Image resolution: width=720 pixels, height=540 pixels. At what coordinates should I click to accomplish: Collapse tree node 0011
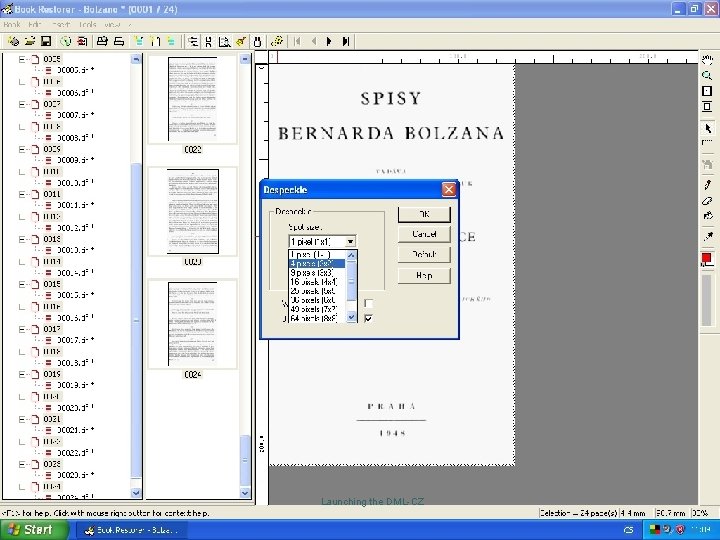tap(22, 194)
